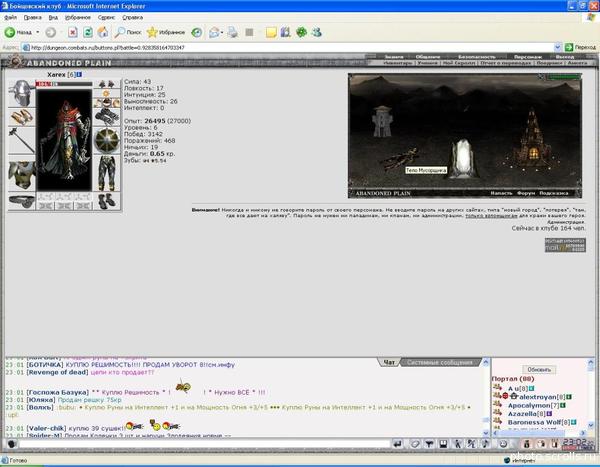The height and width of the screenshot is (467, 600).
Task: Click the green info badge next to Xarex
Action: [79, 75]
